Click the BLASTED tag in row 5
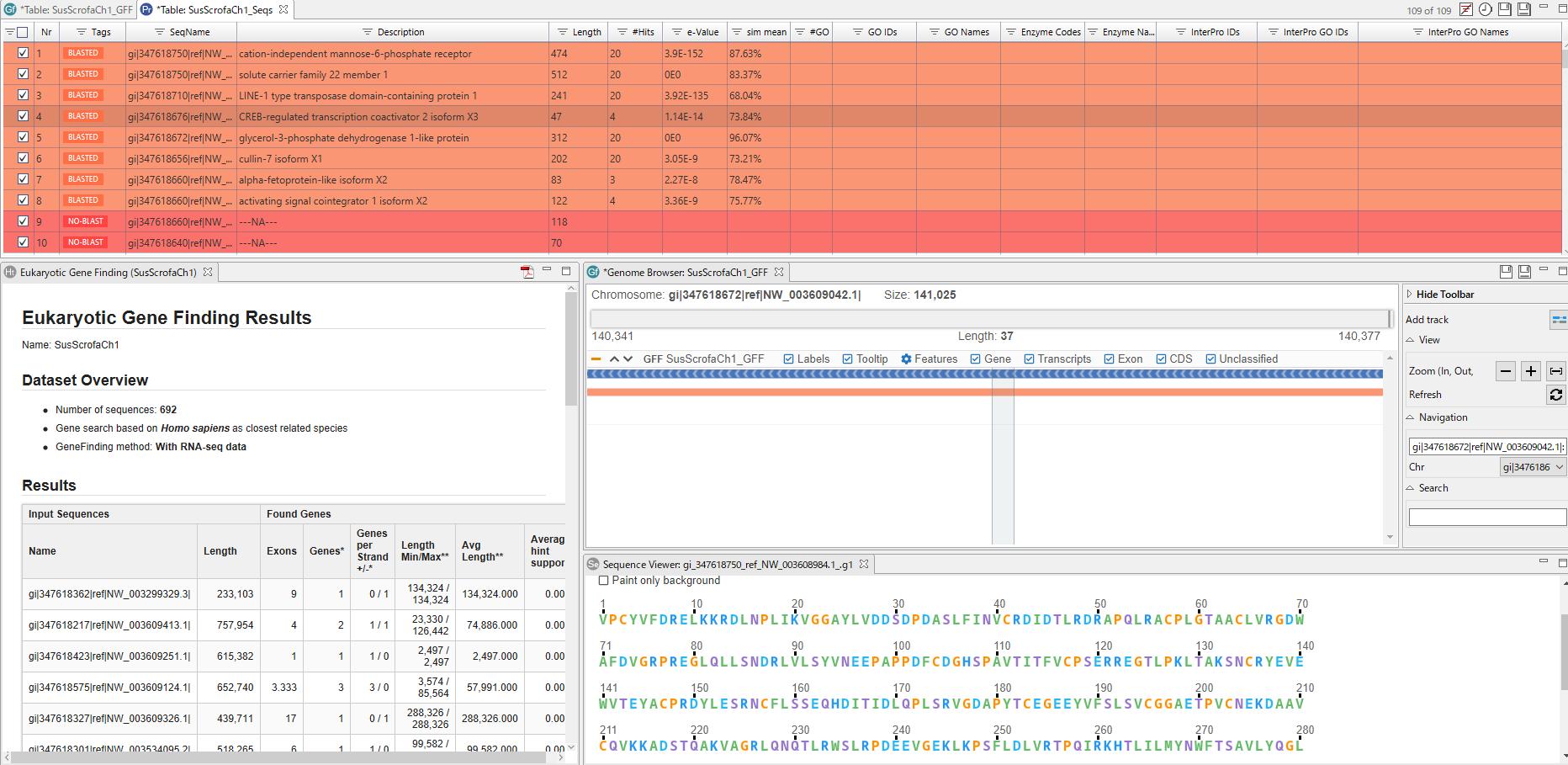This screenshot has width=1568, height=765. [x=83, y=137]
